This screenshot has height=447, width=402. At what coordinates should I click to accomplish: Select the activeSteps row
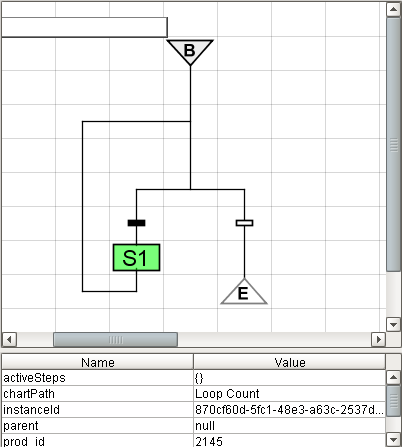(194, 378)
